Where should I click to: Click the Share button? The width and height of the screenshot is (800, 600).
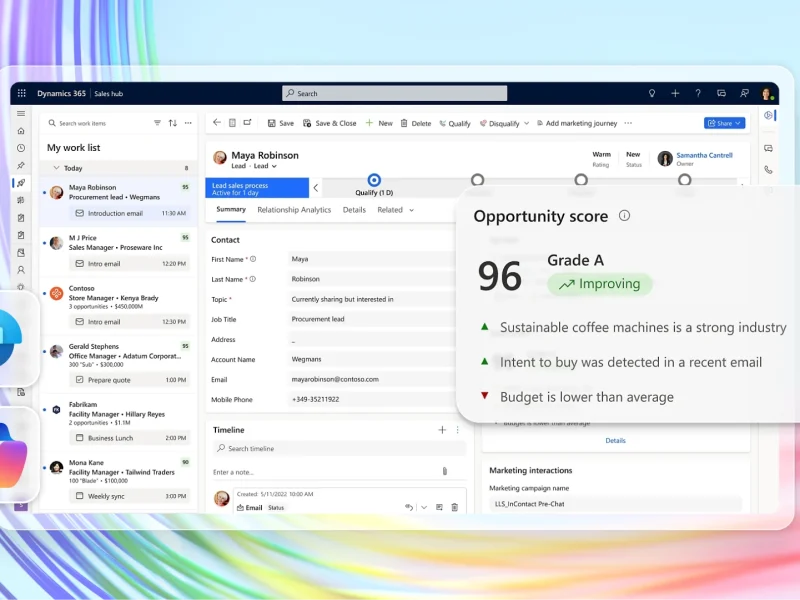pos(724,123)
